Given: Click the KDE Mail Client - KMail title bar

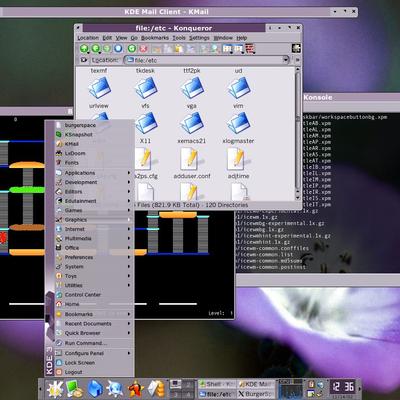Looking at the screenshot, I should point(167,12).
